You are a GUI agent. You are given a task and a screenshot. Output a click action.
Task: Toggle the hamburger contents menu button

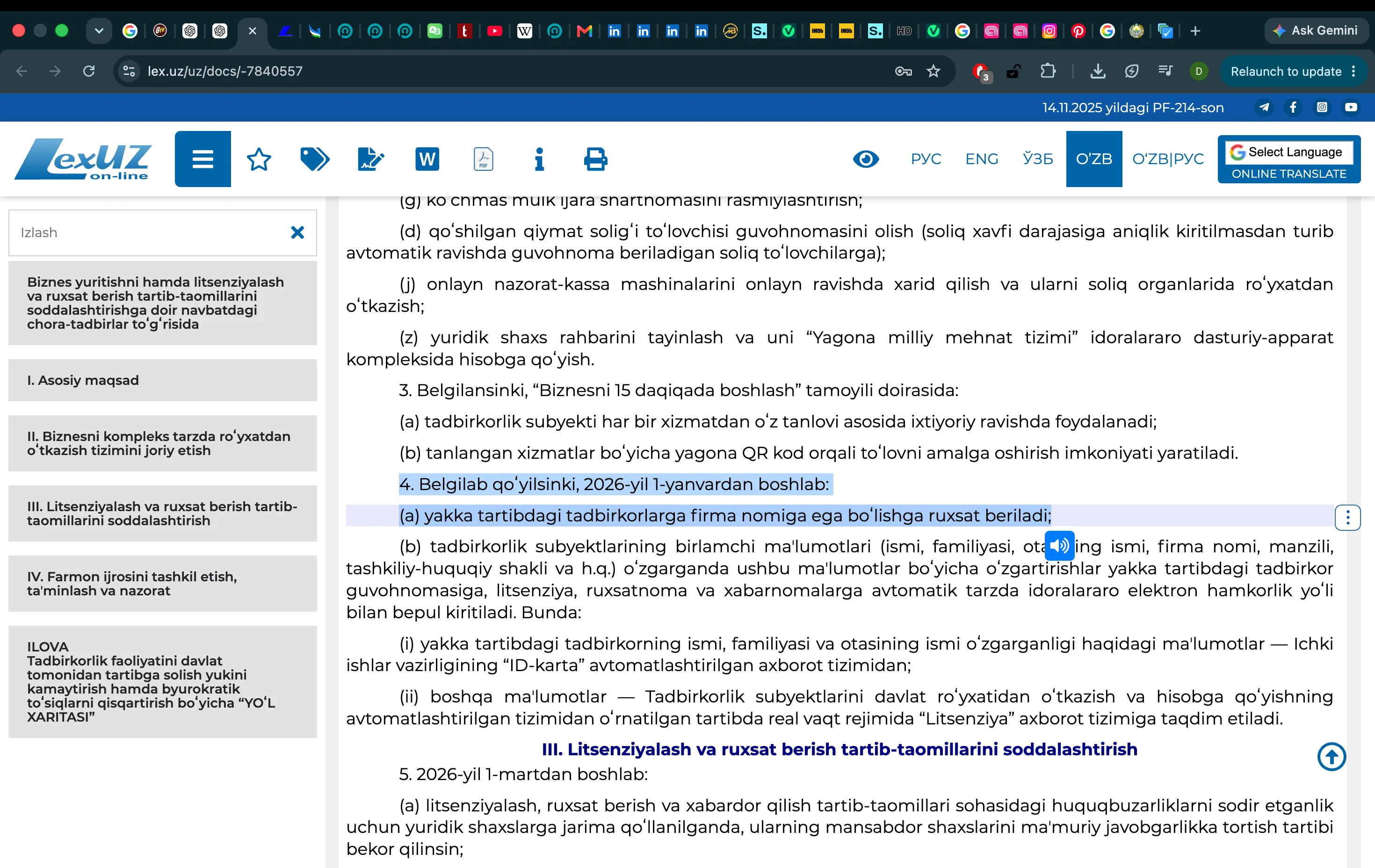203,159
